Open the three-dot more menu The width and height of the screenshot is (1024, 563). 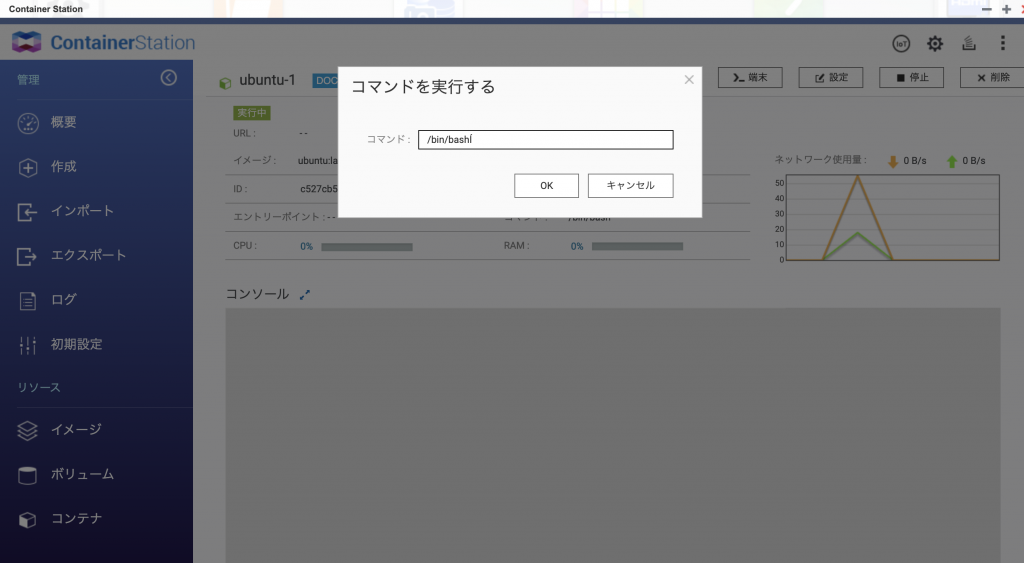1002,44
